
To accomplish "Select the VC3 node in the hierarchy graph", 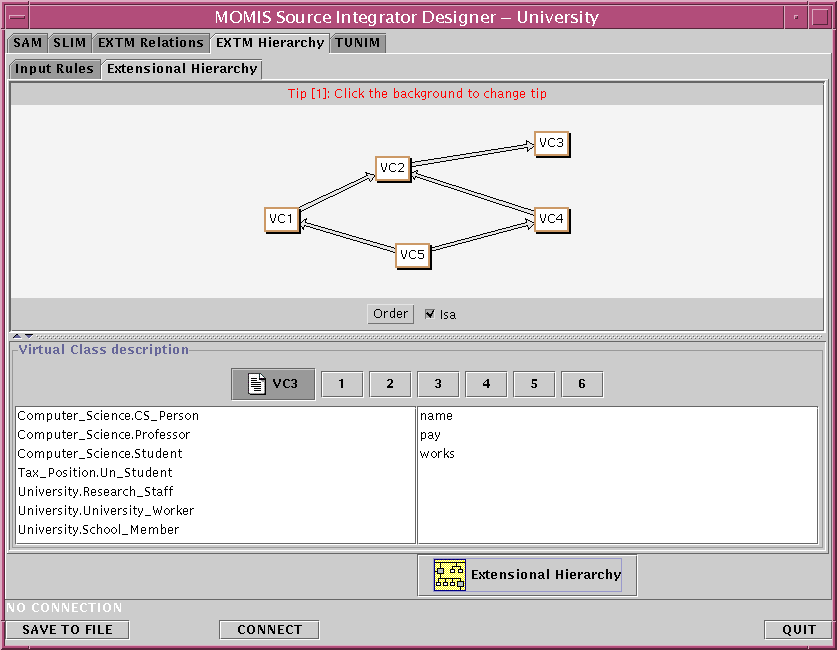I will pyautogui.click(x=551, y=144).
